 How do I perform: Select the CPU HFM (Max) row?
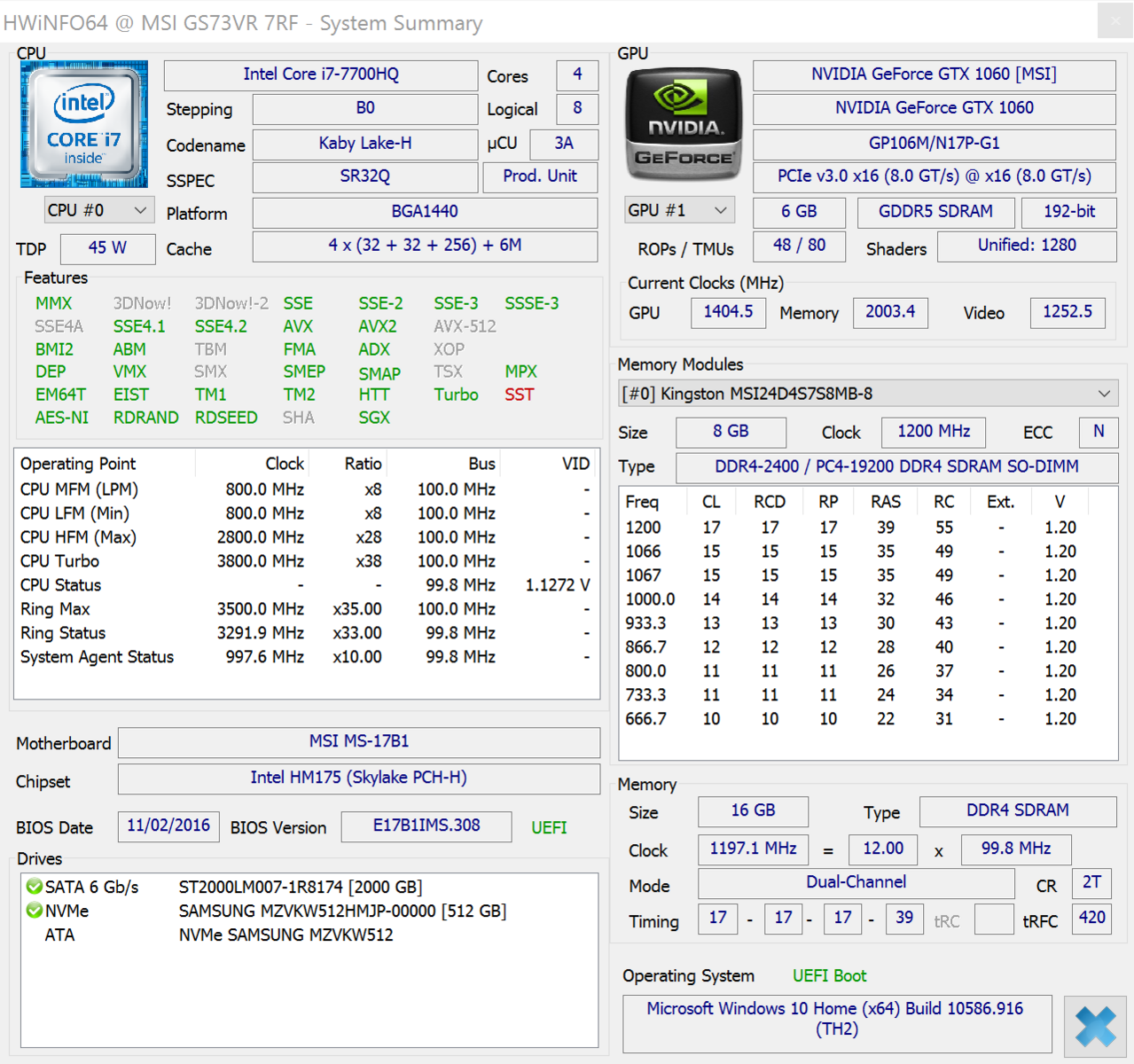306,537
